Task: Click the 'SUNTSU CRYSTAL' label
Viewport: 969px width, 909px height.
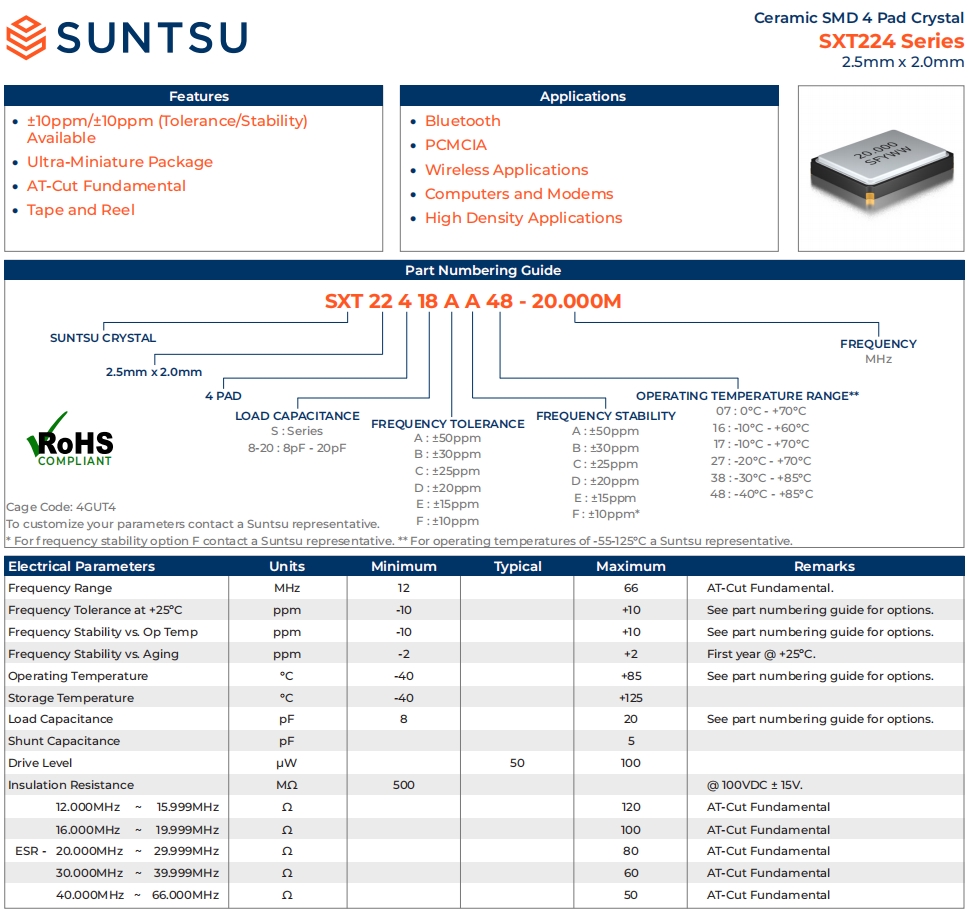Action: coord(103,338)
